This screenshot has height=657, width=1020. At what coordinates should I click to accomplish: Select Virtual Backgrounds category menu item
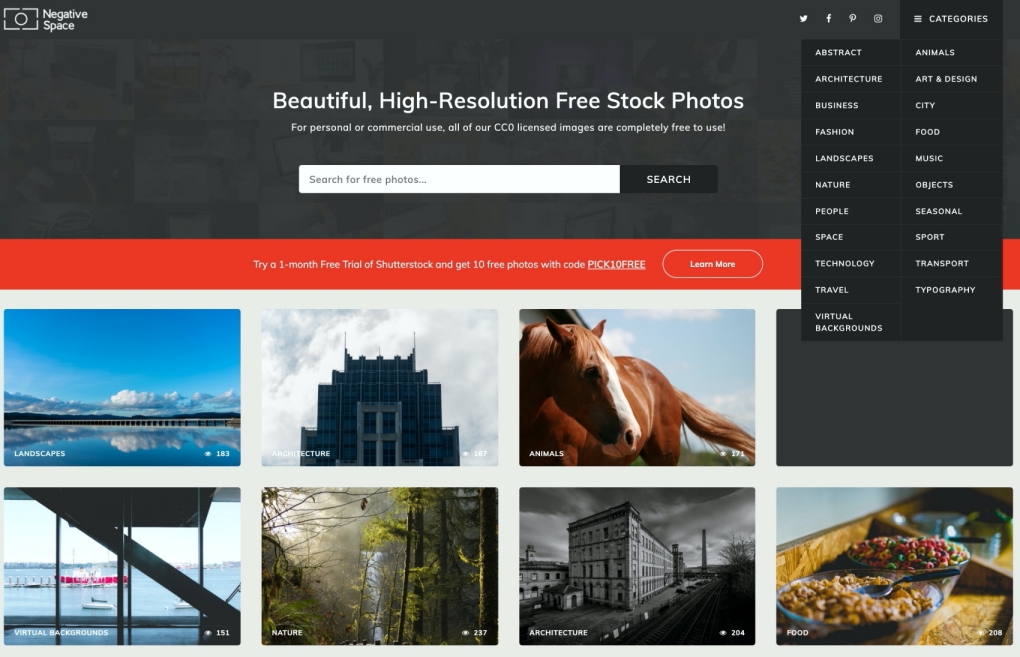848,322
